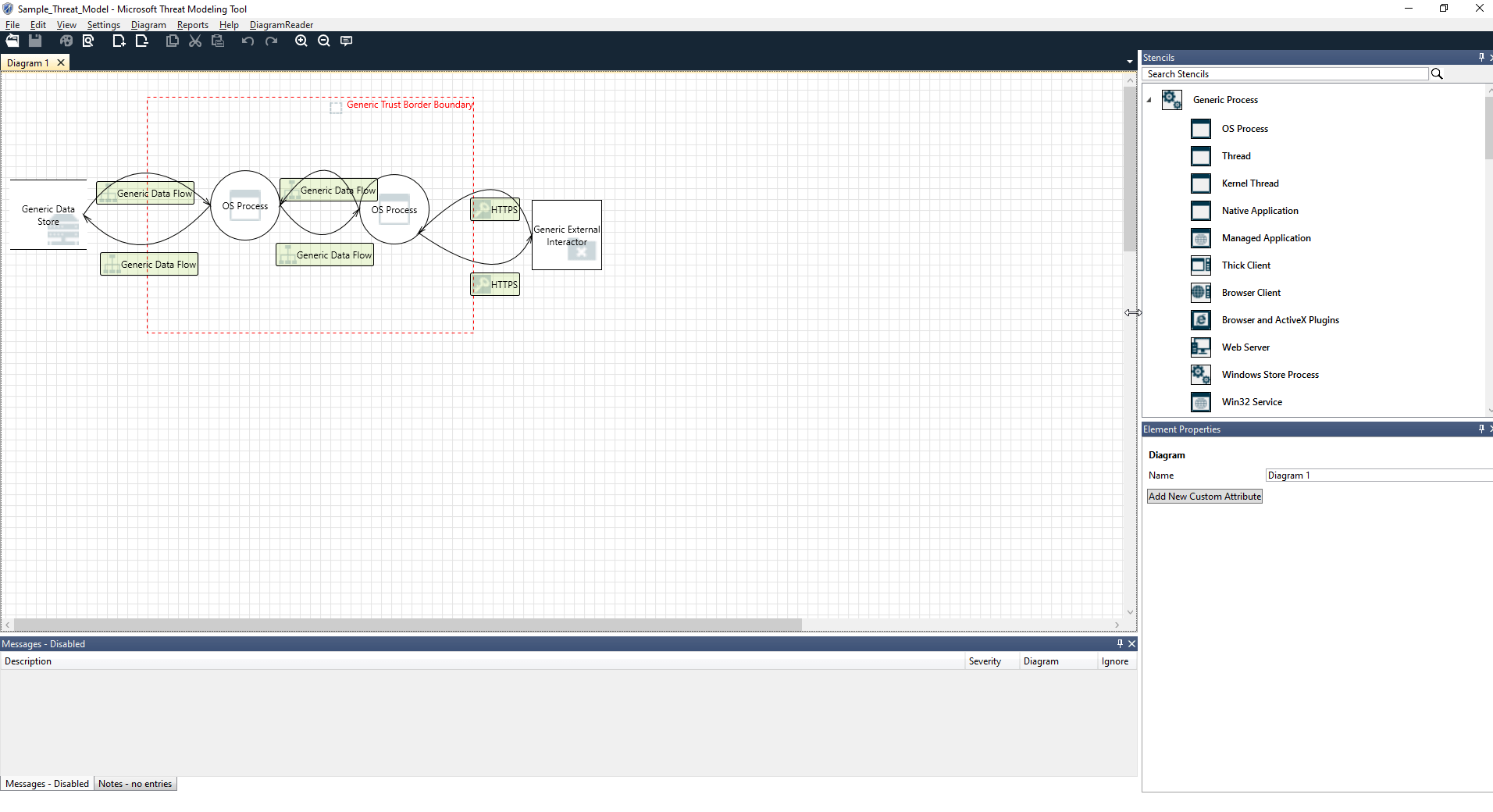Open the diagram tab list dropdown arrow
The width and height of the screenshot is (1493, 812).
[1129, 62]
